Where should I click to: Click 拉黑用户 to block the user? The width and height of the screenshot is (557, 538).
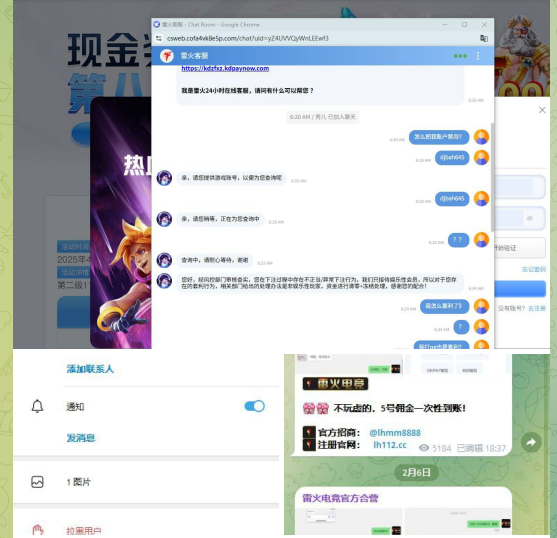84,531
